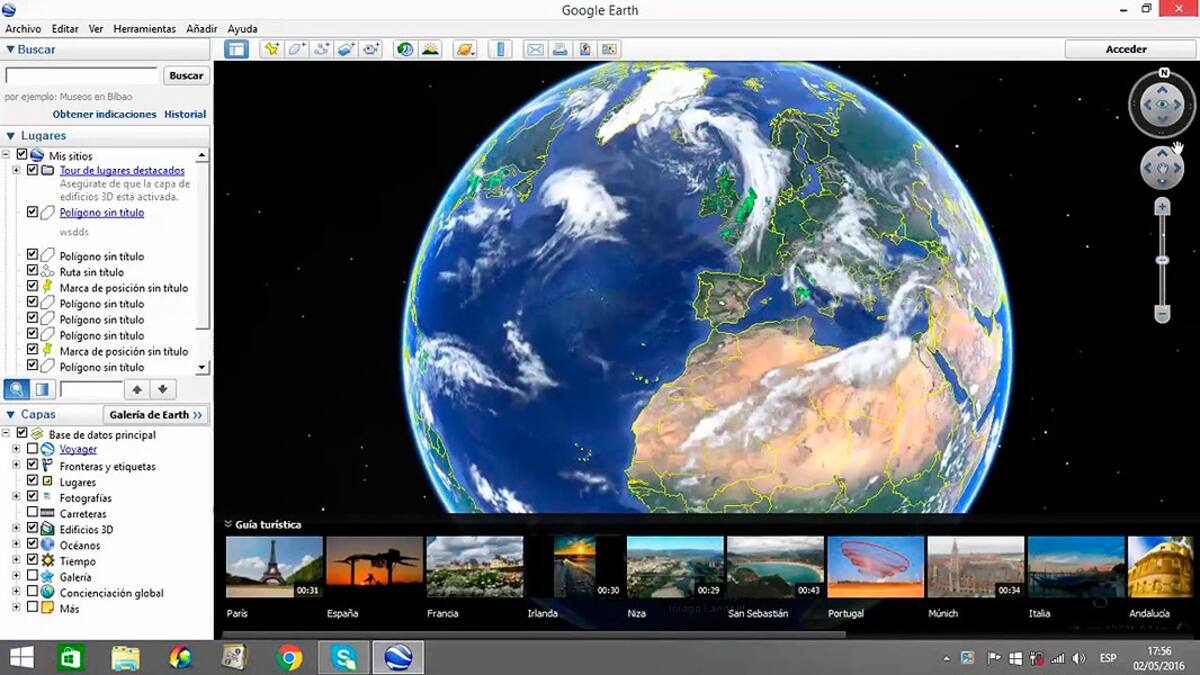Open the Añadir menu

202,29
